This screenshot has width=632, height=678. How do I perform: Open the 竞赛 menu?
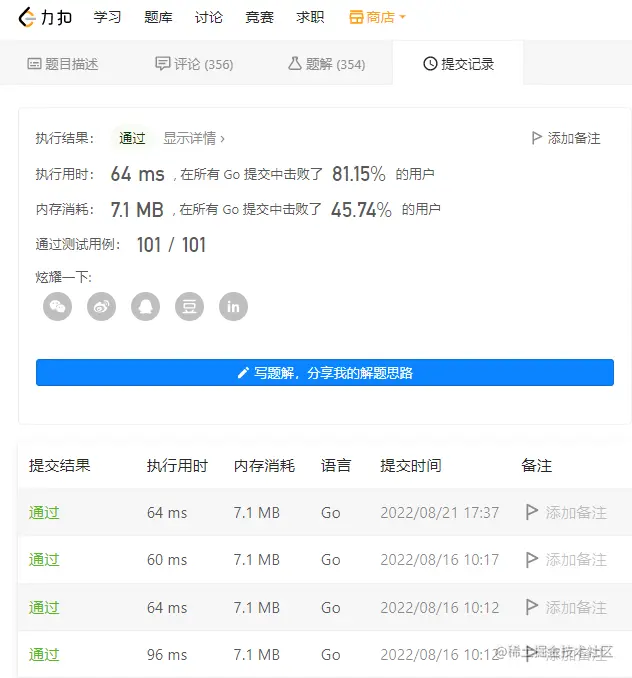pos(259,17)
